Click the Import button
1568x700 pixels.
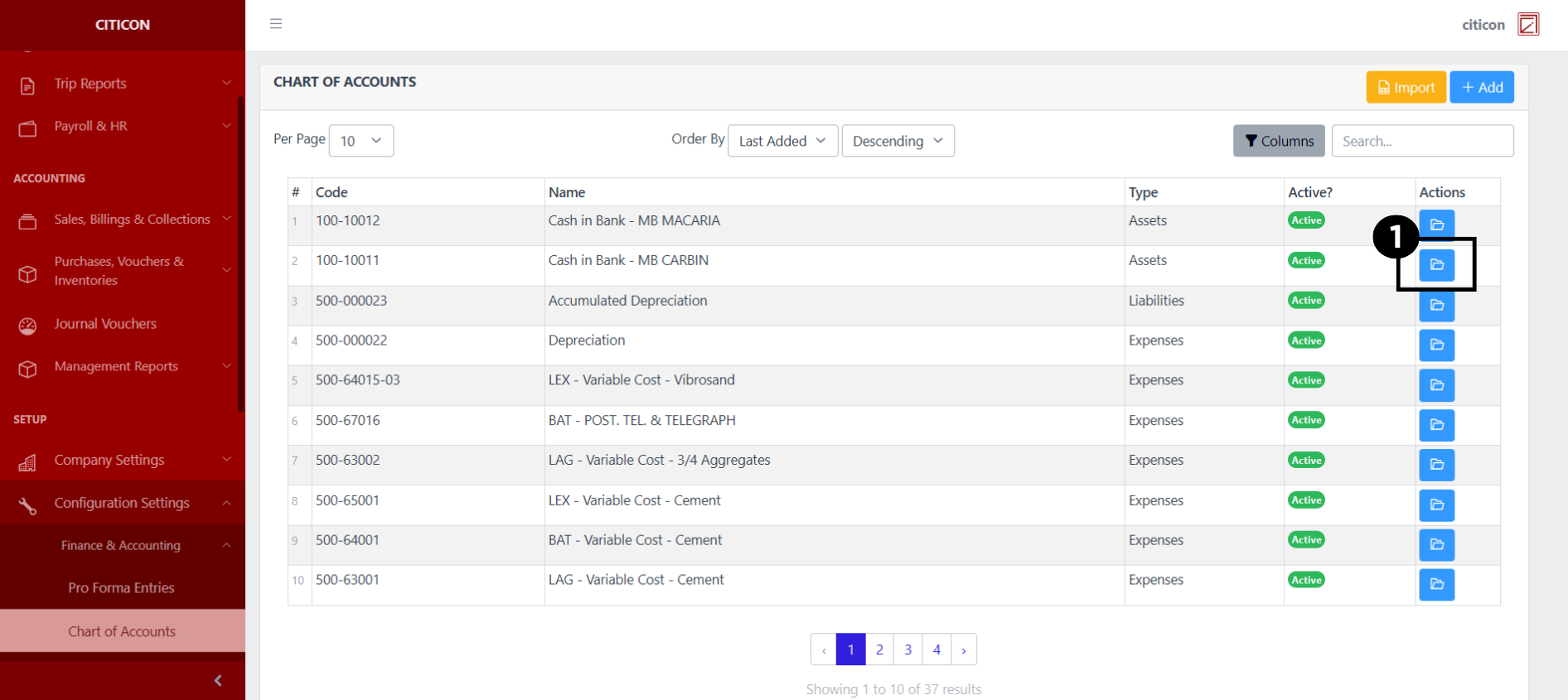1406,87
